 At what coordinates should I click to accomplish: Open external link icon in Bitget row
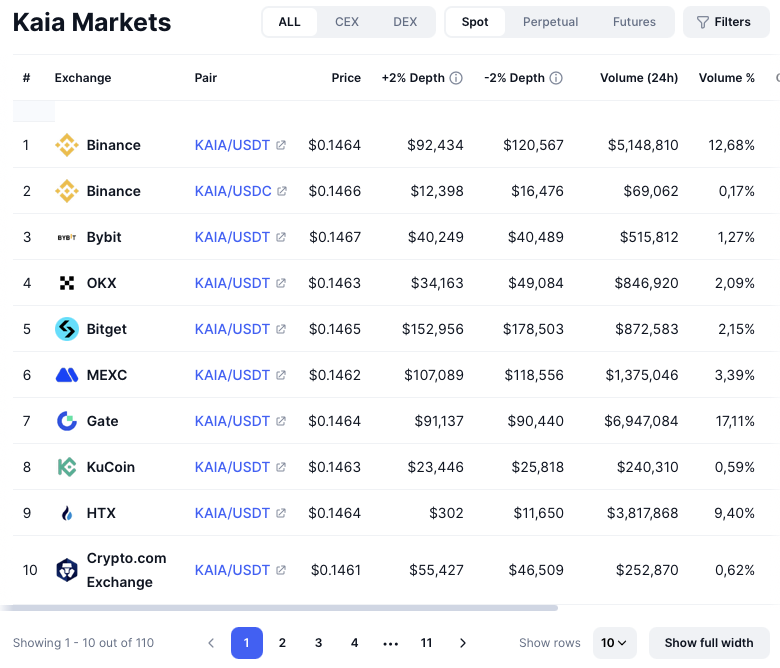coord(281,329)
